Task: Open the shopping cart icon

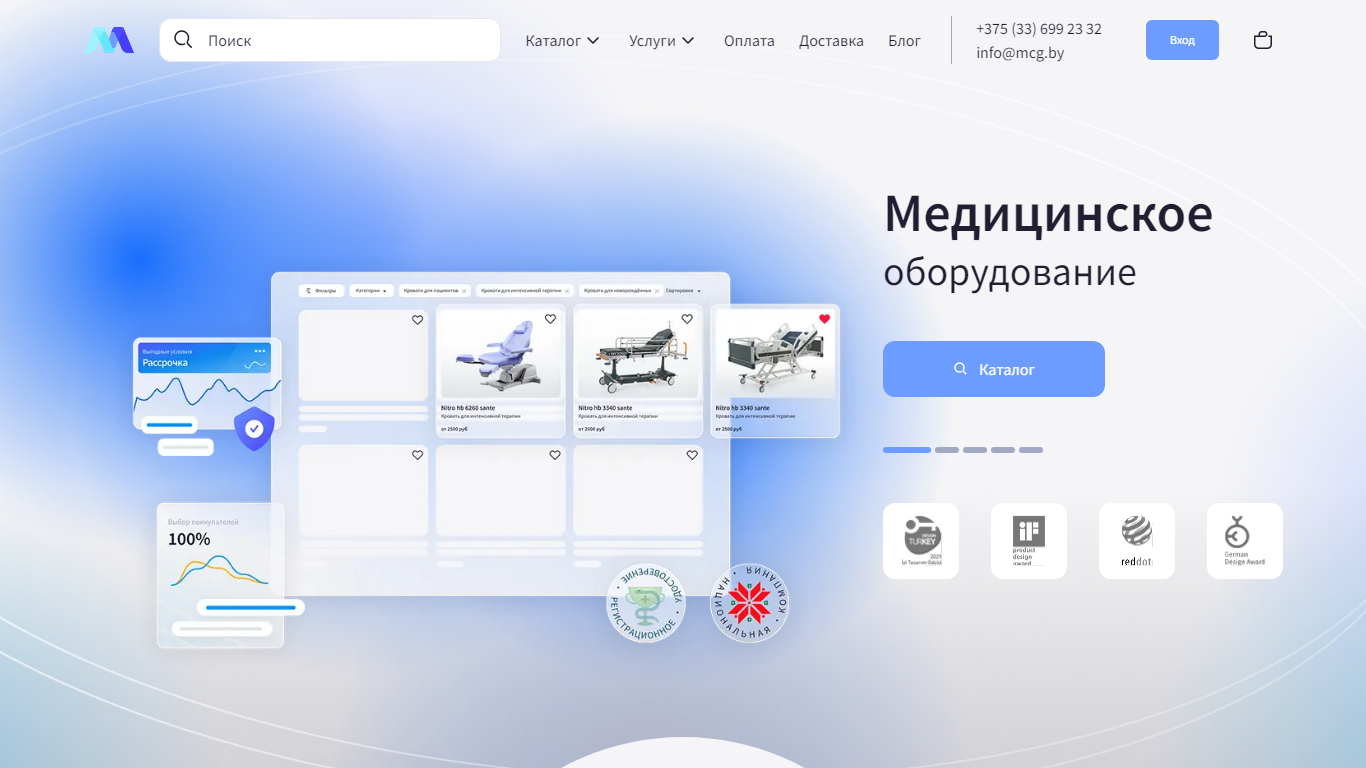Action: pyautogui.click(x=1263, y=40)
